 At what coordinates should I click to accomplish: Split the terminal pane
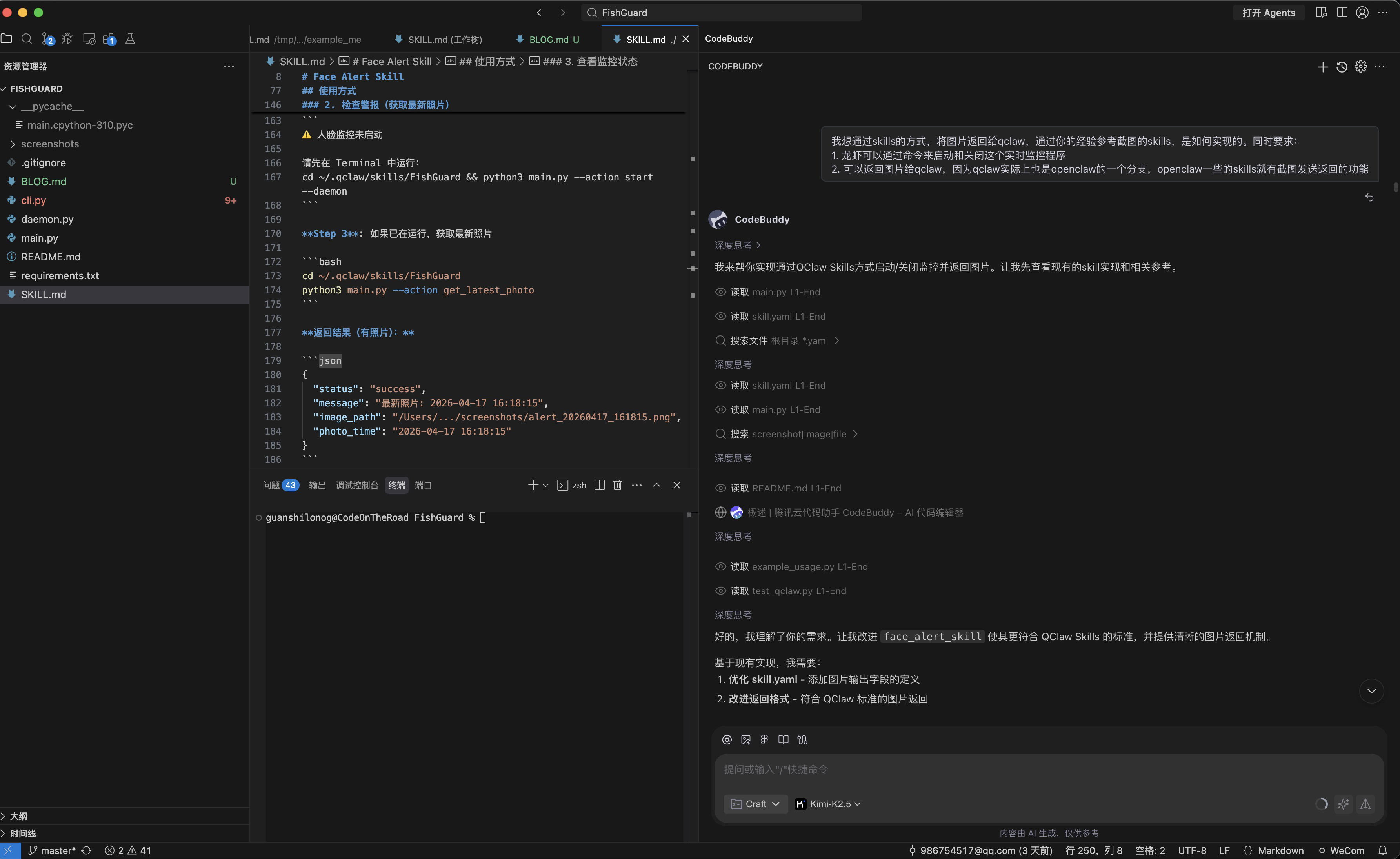(600, 485)
